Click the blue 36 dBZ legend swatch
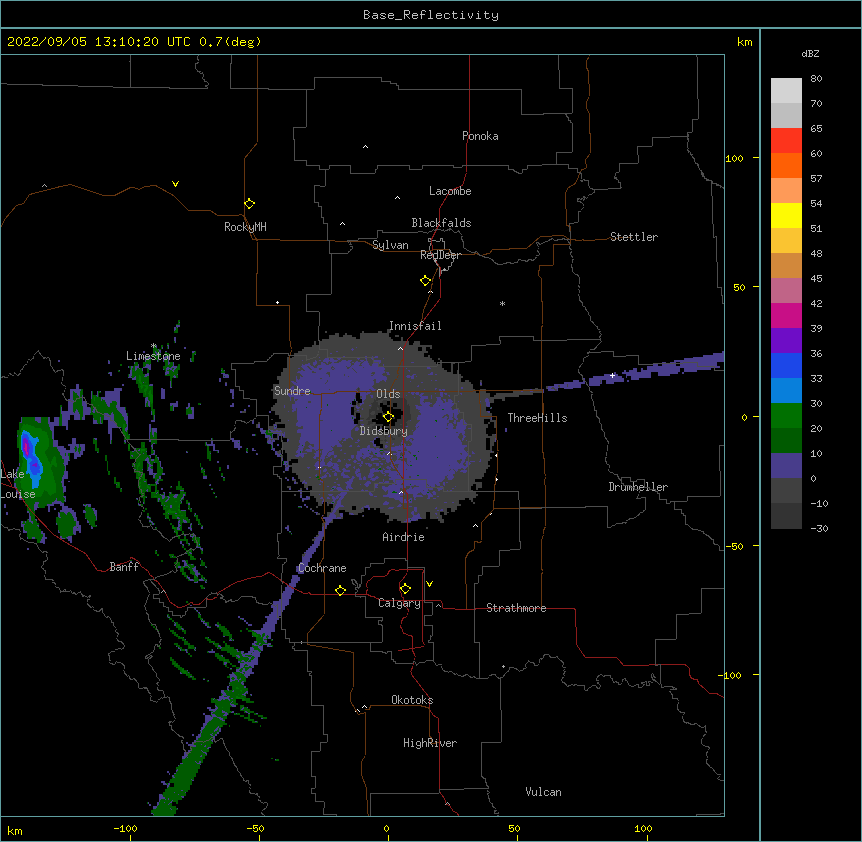Screen dimensions: 862x842 [786, 365]
